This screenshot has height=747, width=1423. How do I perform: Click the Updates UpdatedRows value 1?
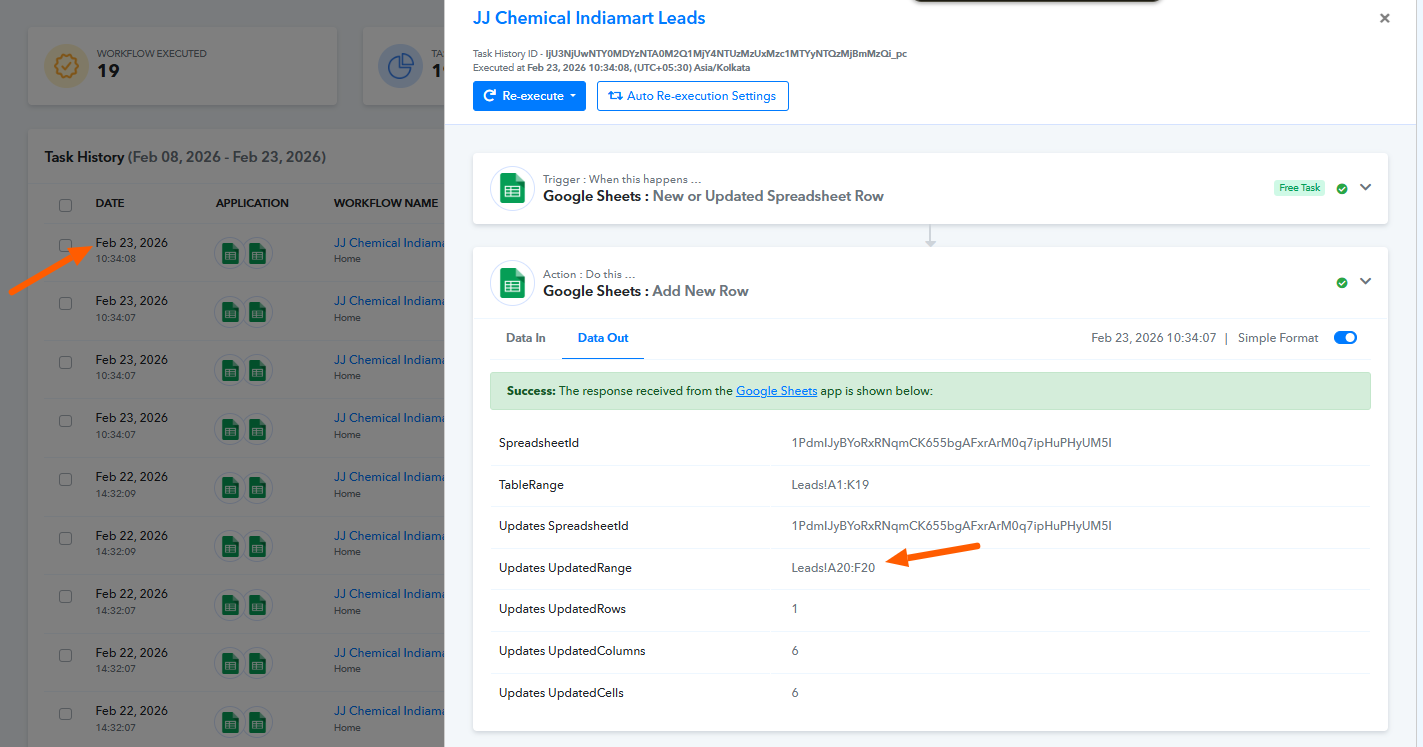(795, 609)
